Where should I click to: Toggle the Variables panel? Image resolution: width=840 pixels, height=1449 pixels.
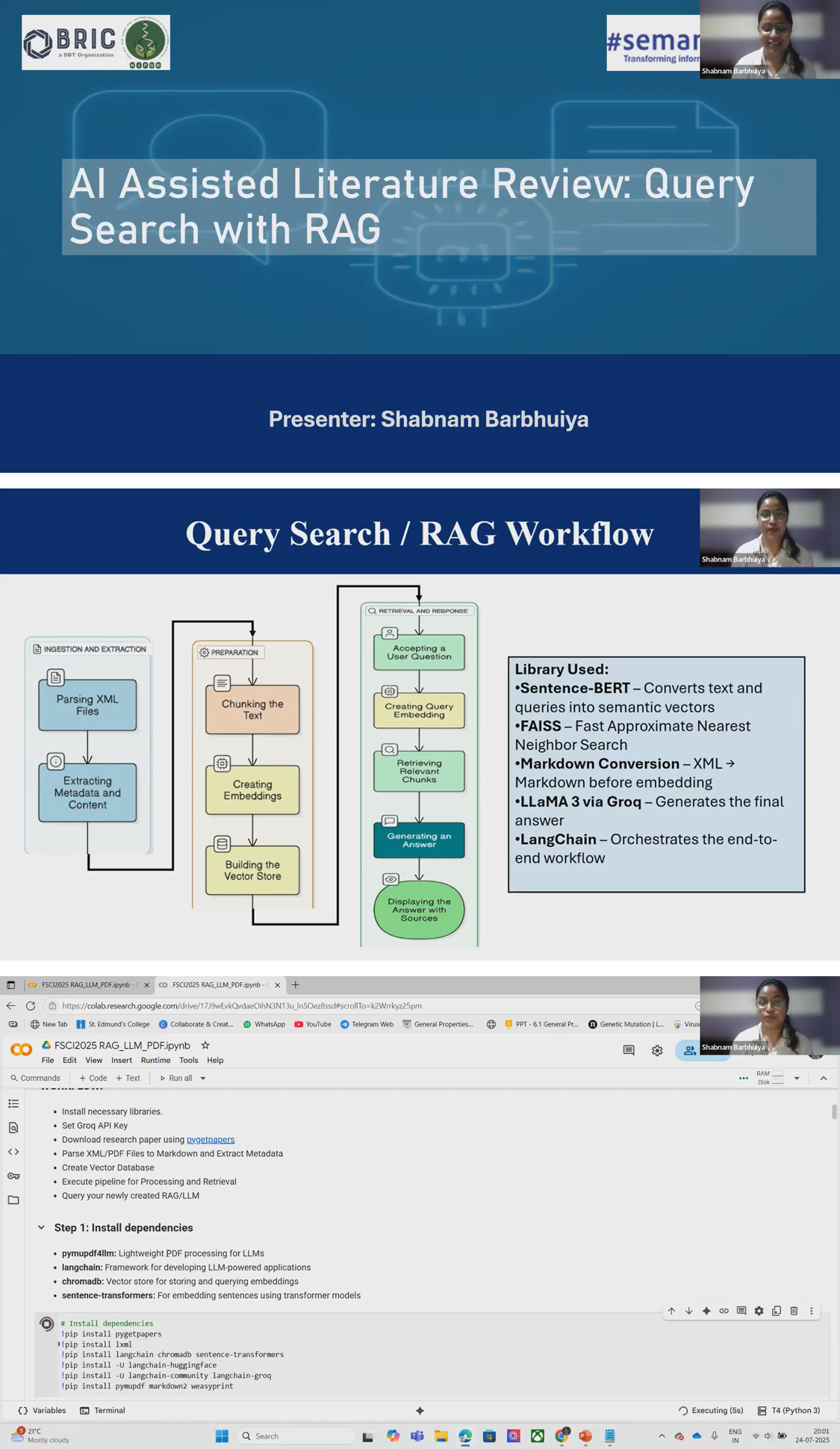[x=42, y=1410]
